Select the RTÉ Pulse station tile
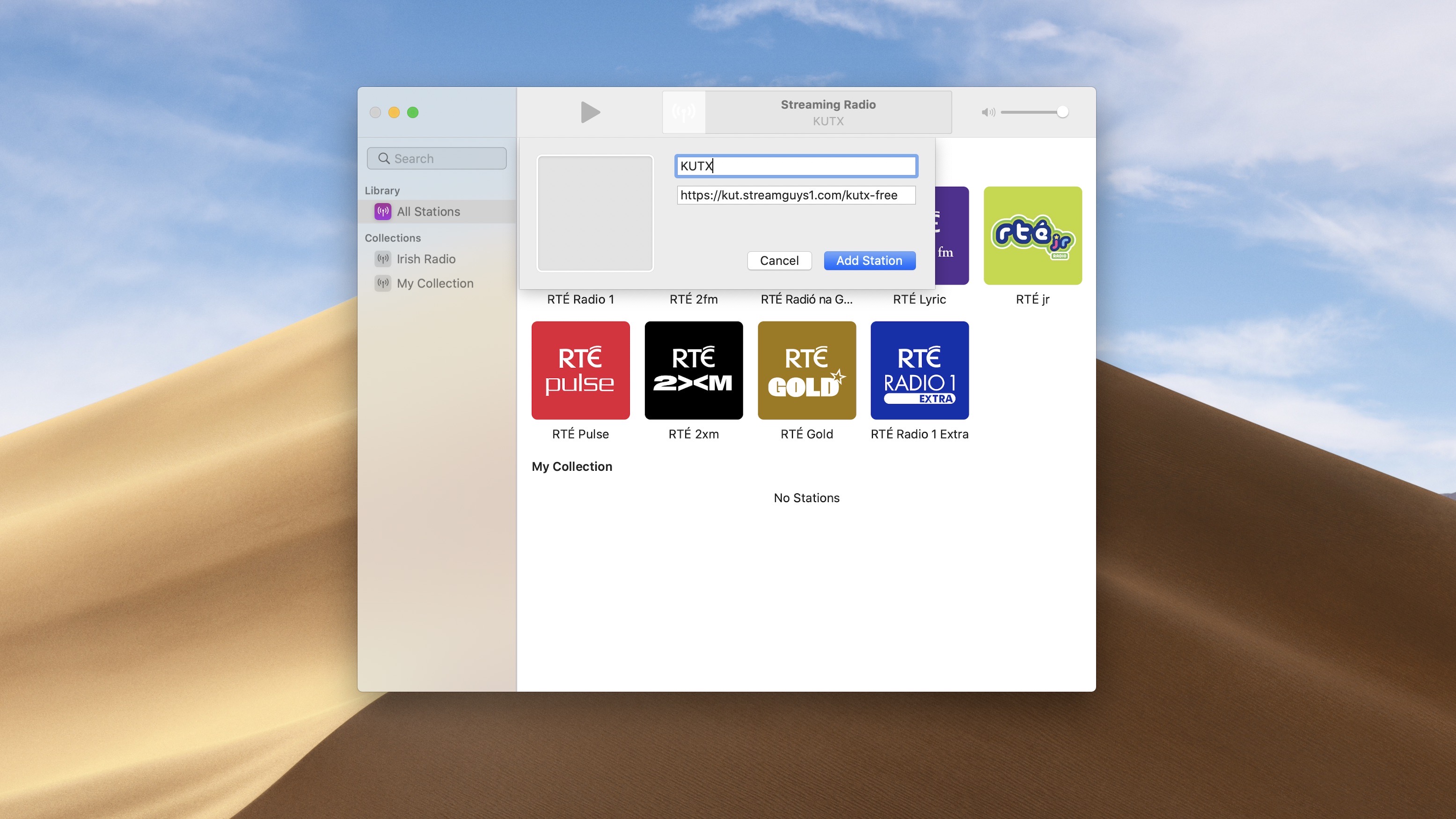1456x819 pixels. point(580,370)
